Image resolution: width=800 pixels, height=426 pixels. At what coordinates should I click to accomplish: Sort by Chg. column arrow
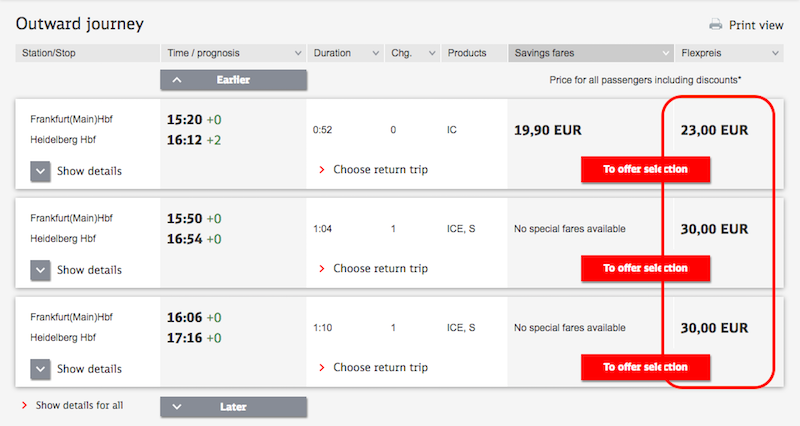point(432,53)
